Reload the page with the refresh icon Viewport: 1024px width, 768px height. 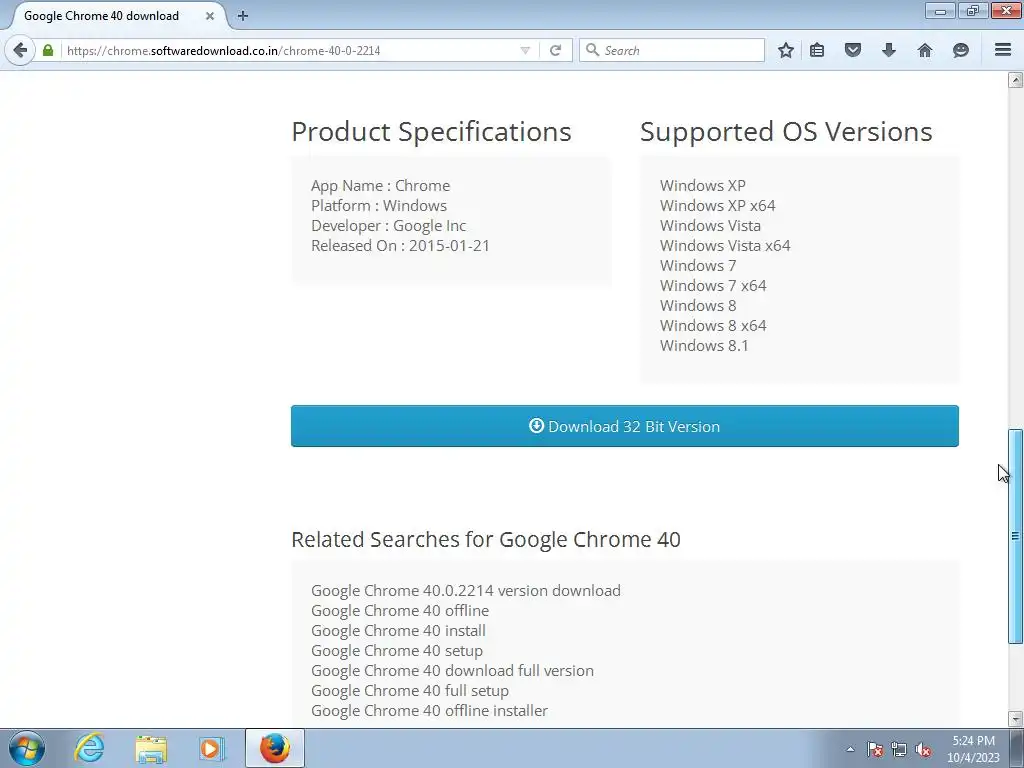click(x=556, y=50)
